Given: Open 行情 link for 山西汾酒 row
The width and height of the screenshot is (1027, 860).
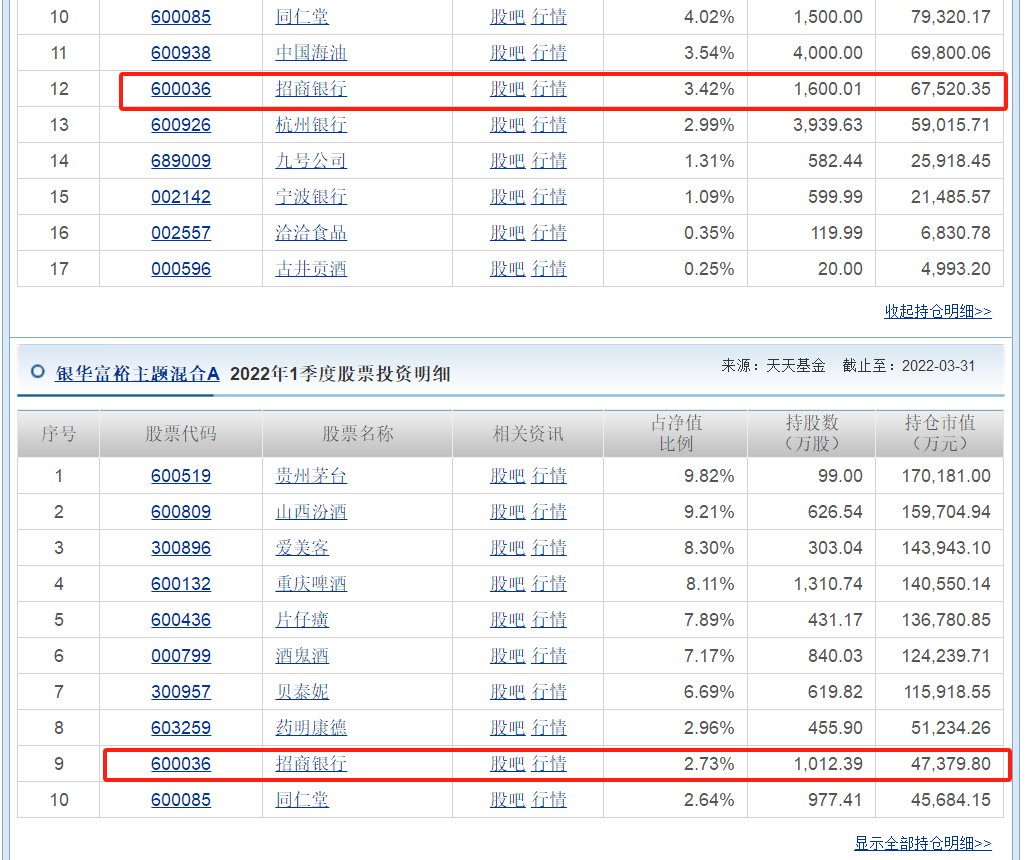Looking at the screenshot, I should pos(549,512).
